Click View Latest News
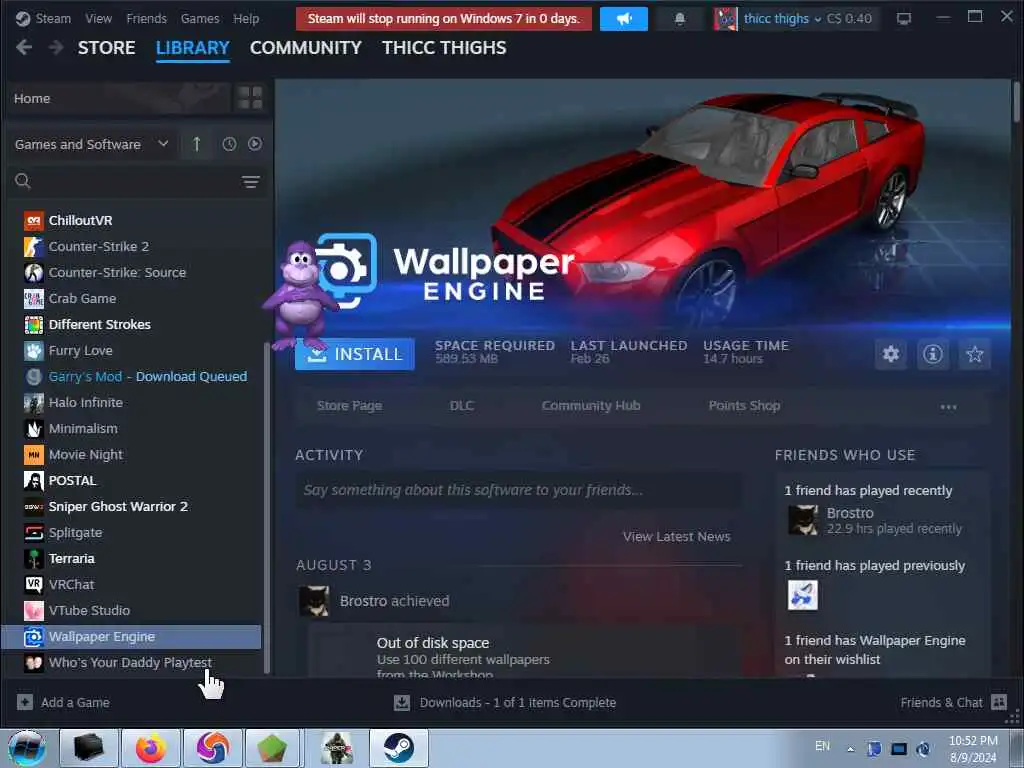 click(677, 536)
